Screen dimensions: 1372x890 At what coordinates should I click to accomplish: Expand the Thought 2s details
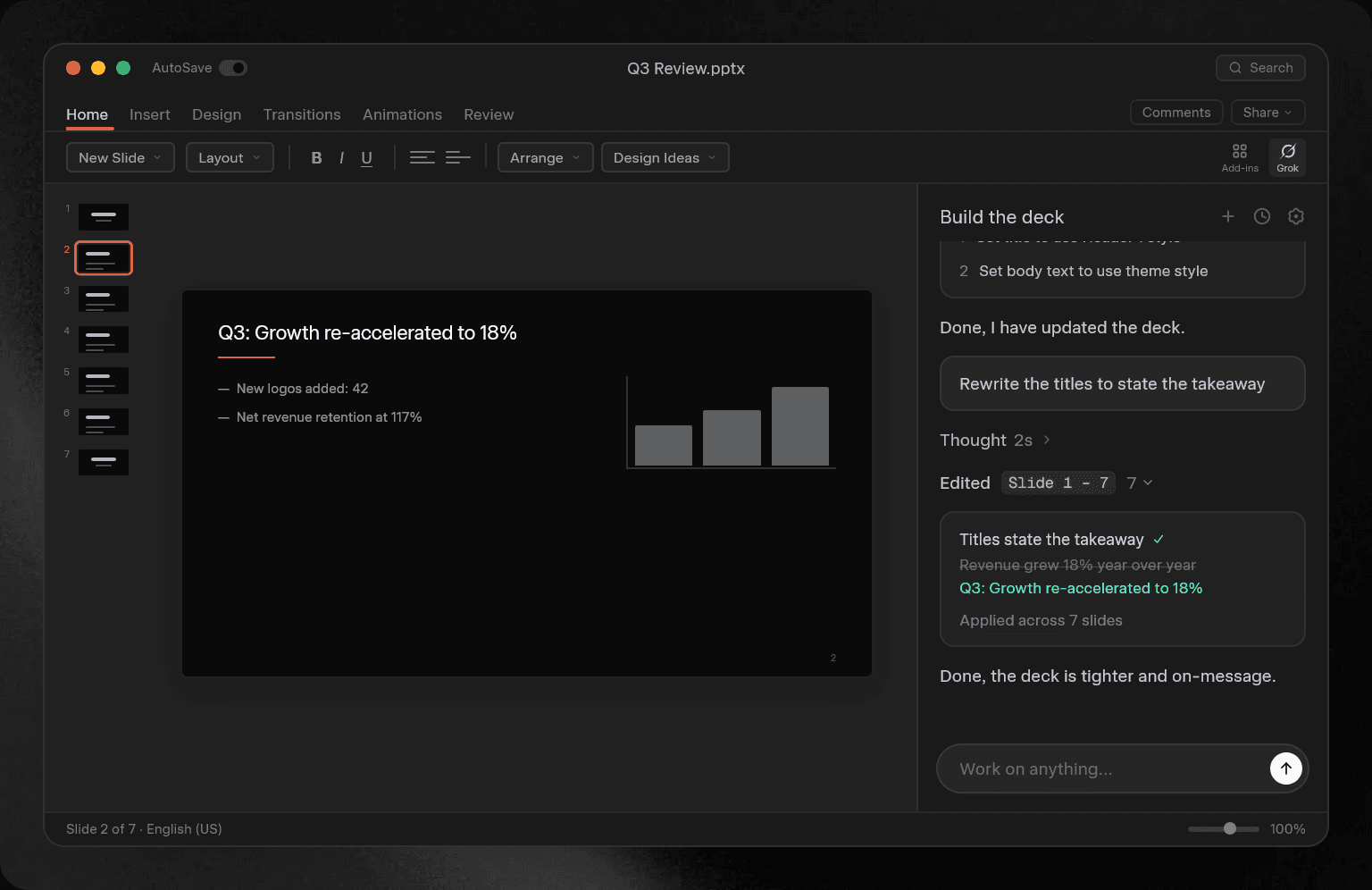coord(995,440)
